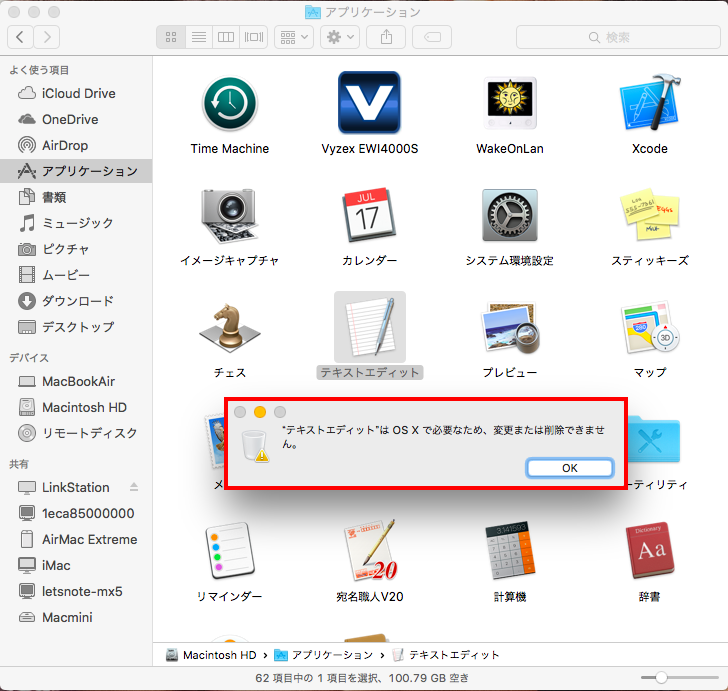
Task: Select リモートディスク in the sidebar
Action: (x=76, y=433)
